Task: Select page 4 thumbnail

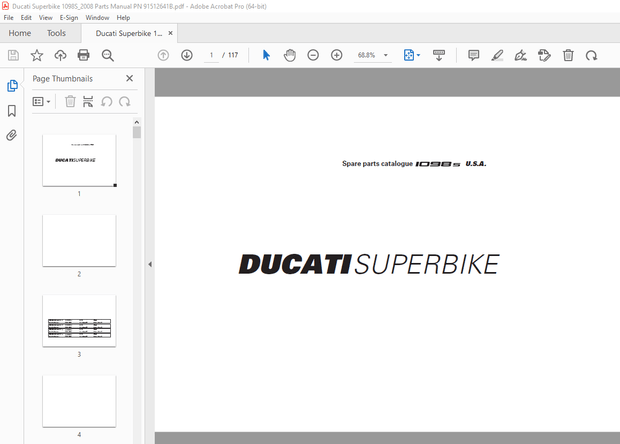Action: pos(79,401)
